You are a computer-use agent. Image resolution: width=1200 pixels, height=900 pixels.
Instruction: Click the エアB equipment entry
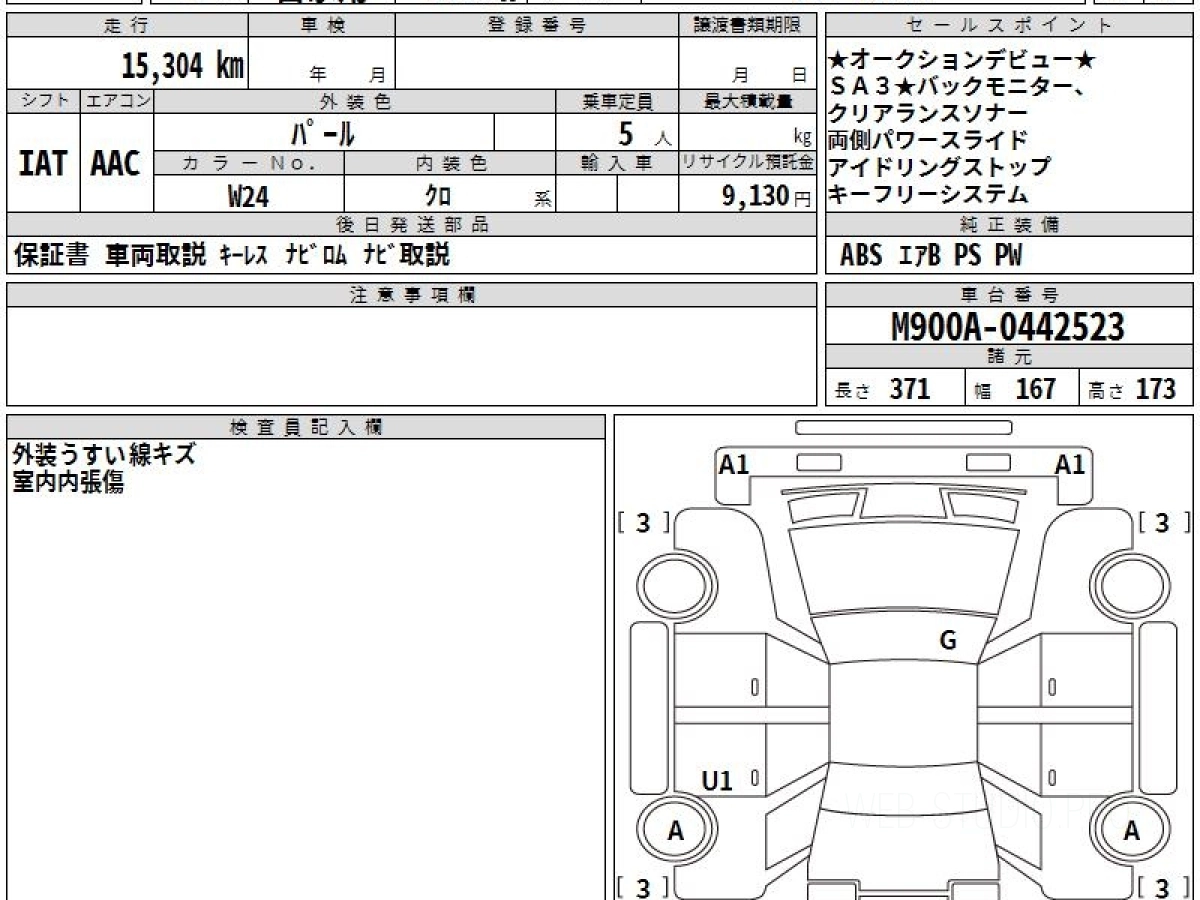pos(919,256)
